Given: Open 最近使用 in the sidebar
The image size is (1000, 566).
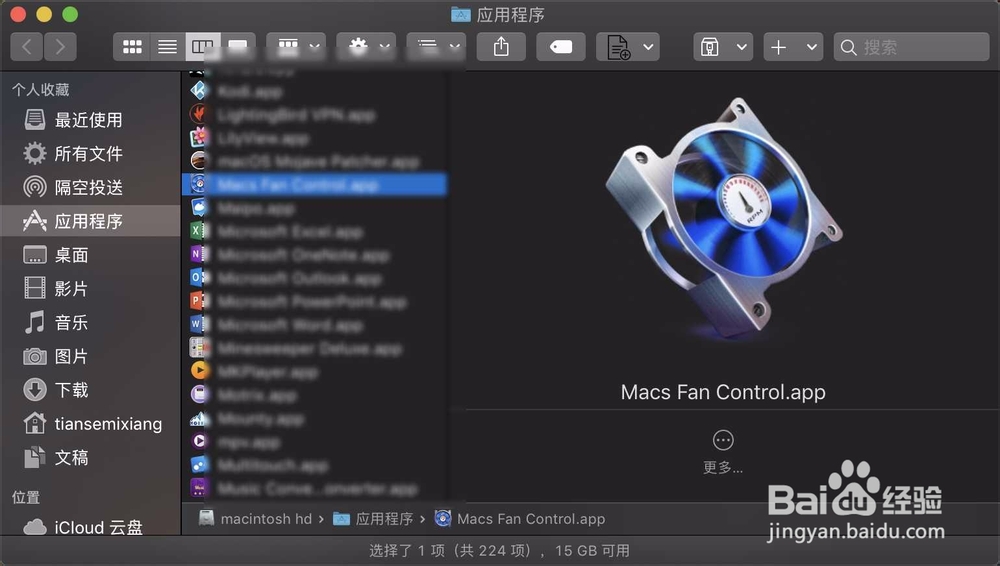Looking at the screenshot, I should pos(89,119).
